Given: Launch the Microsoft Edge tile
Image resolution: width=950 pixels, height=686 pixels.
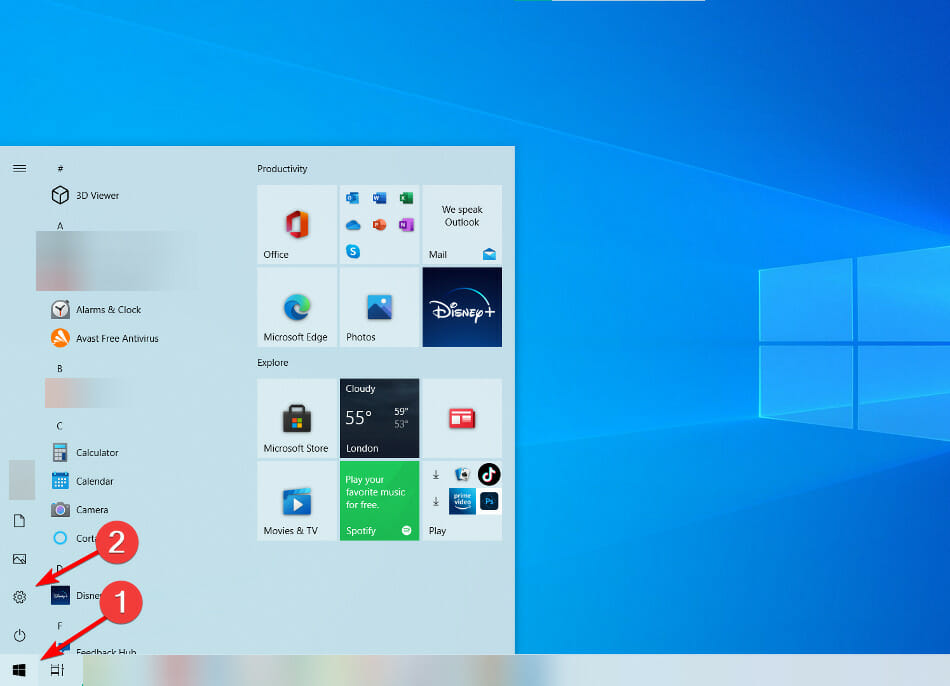Looking at the screenshot, I should [297, 307].
